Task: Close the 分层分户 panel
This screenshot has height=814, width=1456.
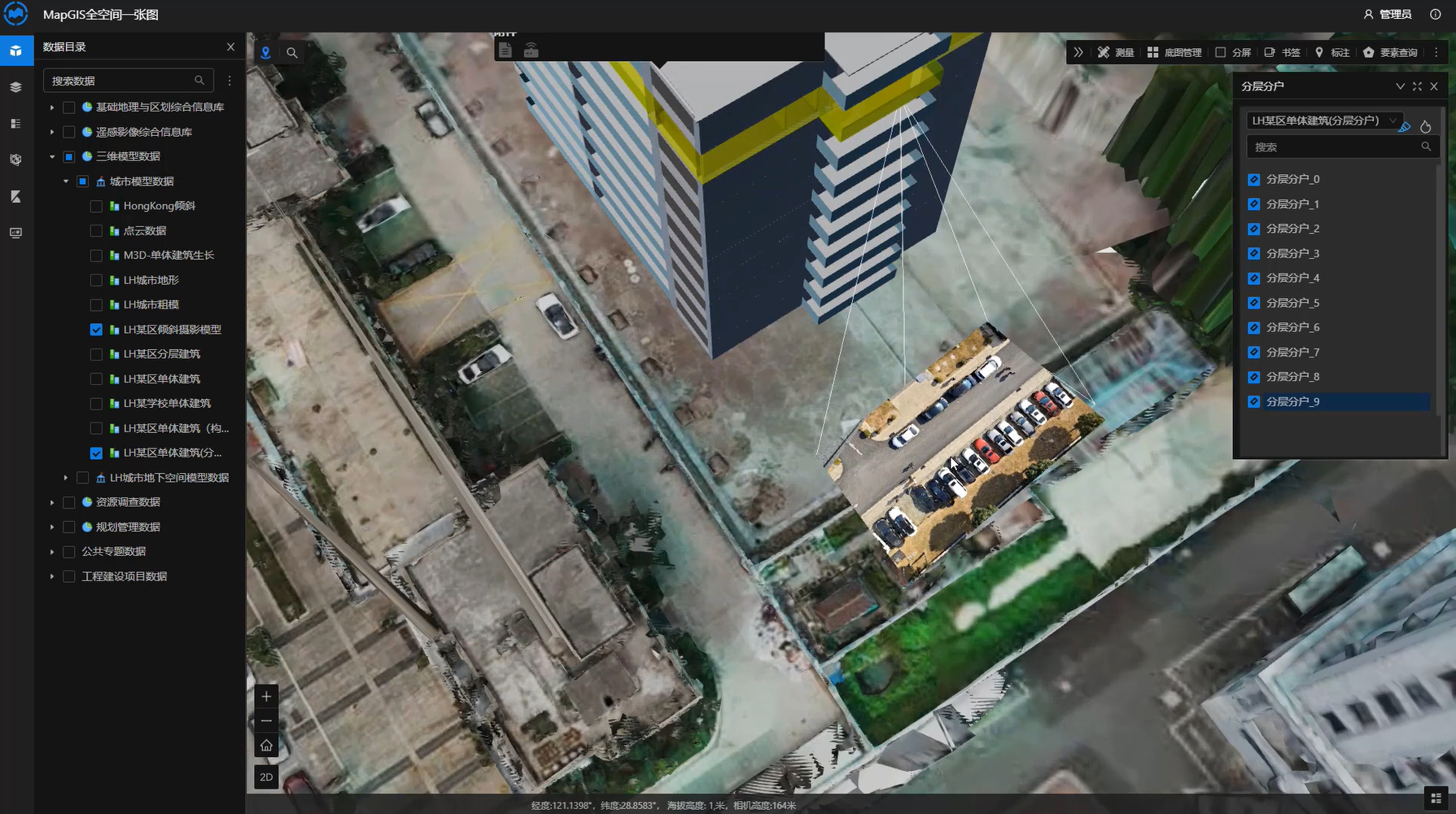Action: [x=1434, y=86]
